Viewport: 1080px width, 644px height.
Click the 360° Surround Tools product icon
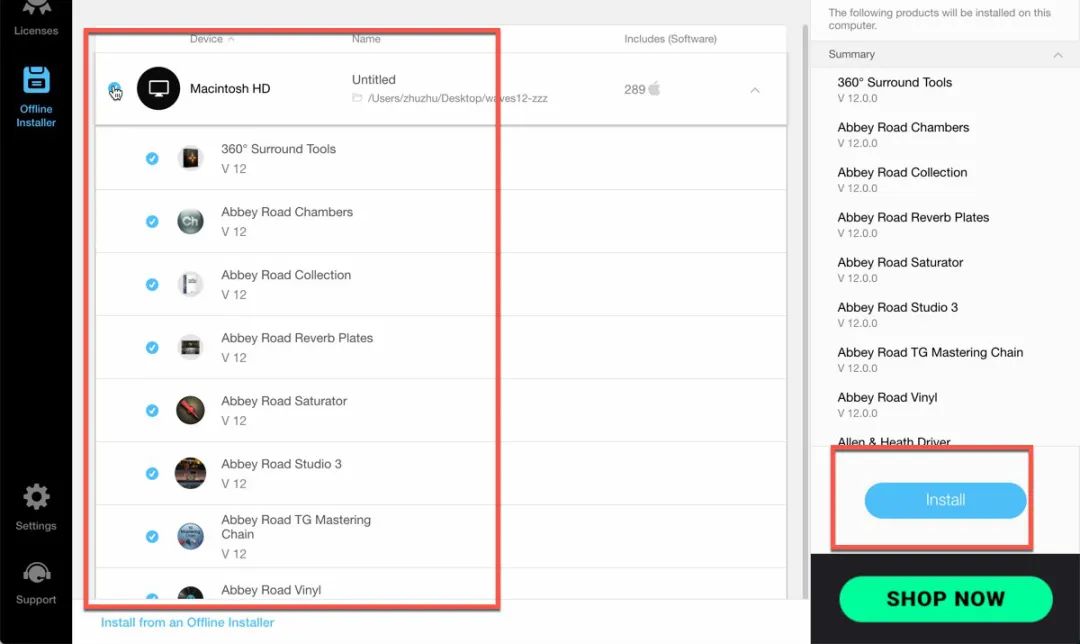click(x=190, y=158)
